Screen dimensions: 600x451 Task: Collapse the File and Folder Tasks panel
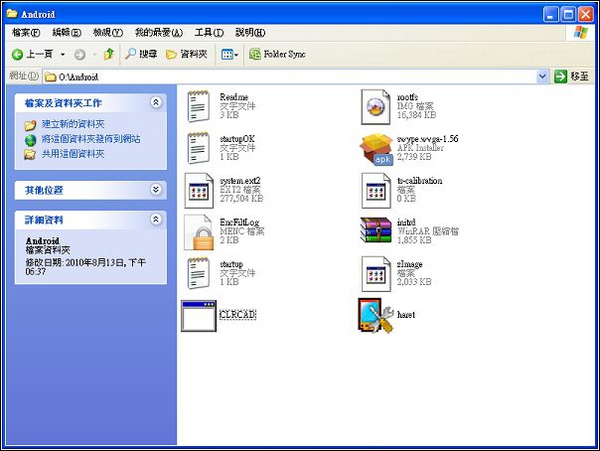point(156,102)
